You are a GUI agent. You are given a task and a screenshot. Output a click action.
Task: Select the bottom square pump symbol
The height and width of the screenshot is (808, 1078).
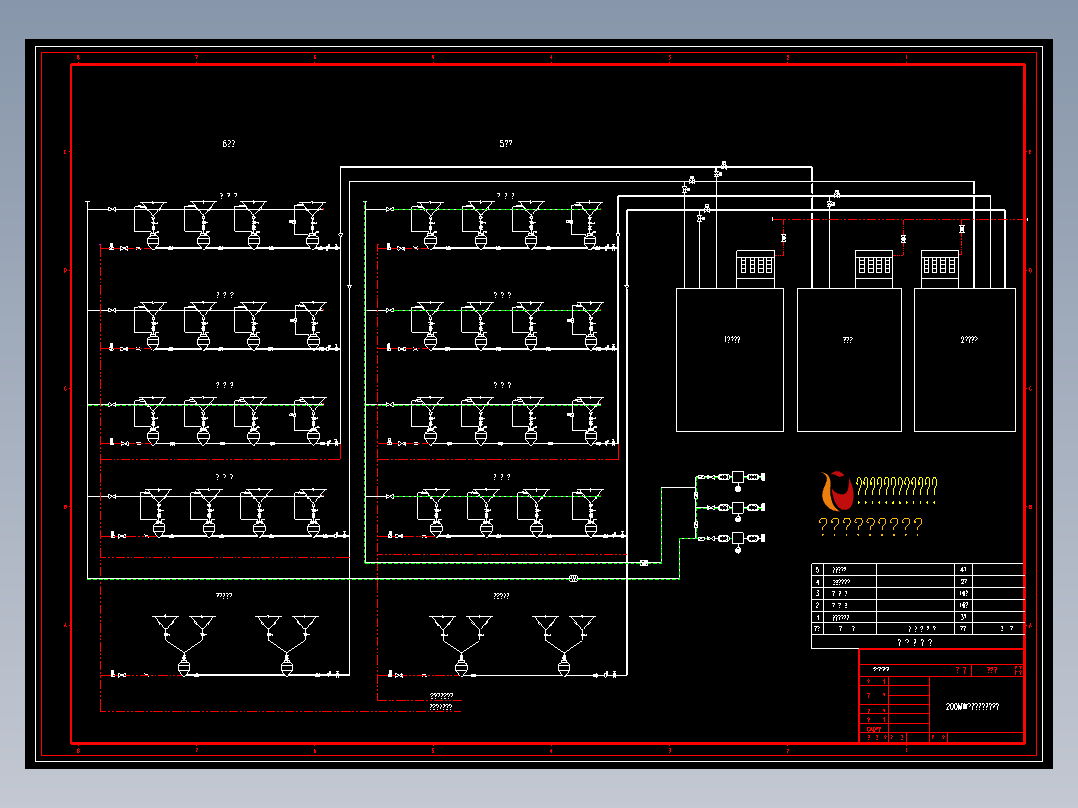click(738, 538)
